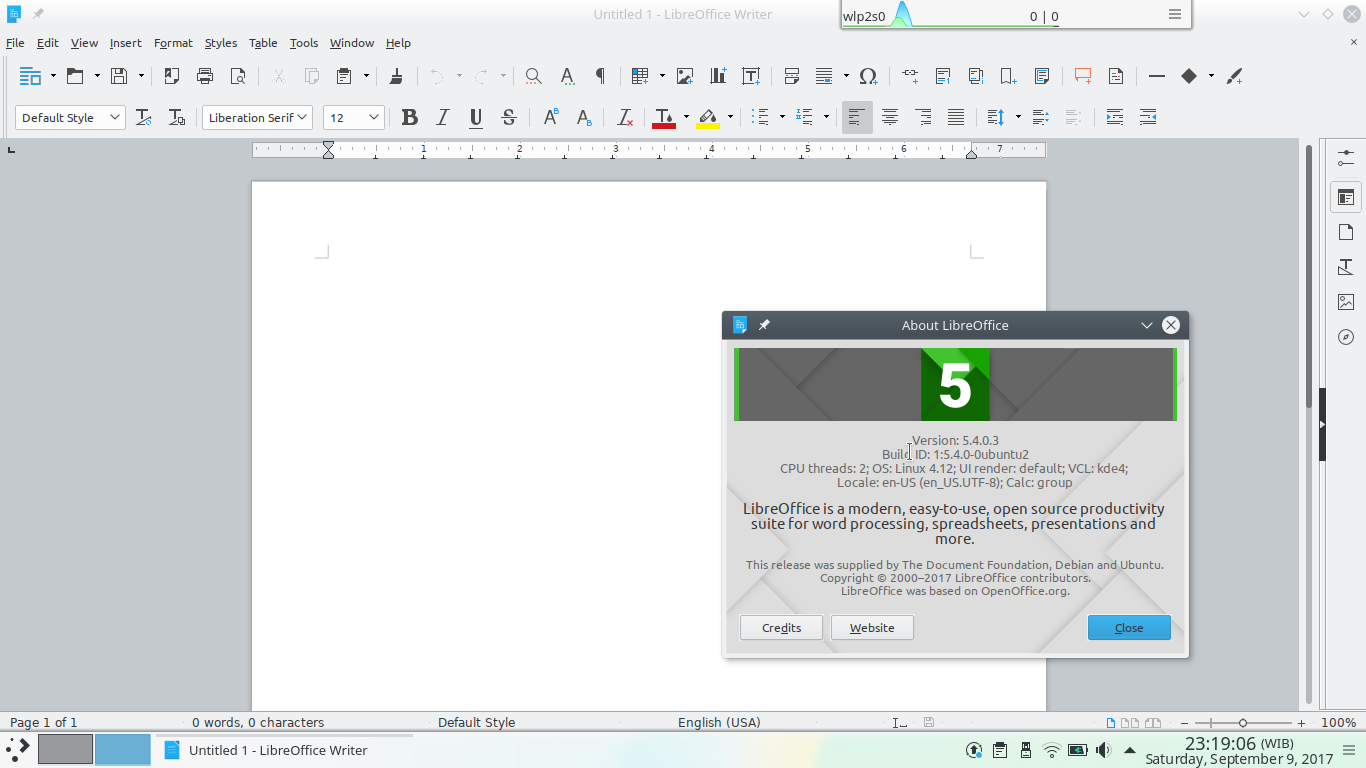Click the Subscript icon

point(584,117)
